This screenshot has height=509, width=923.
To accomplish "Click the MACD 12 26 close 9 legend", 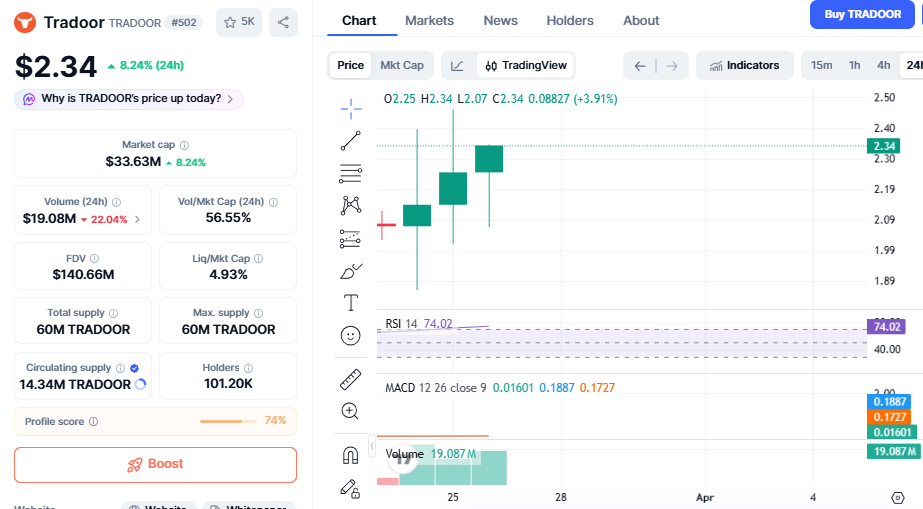I will [x=436, y=388].
